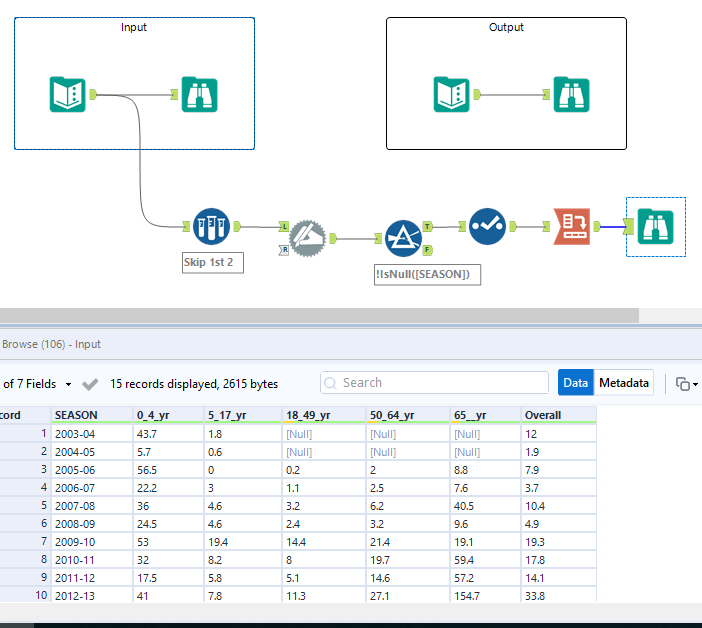
Task: Click the R input anchor of Dynamic Rename
Action: point(284,250)
